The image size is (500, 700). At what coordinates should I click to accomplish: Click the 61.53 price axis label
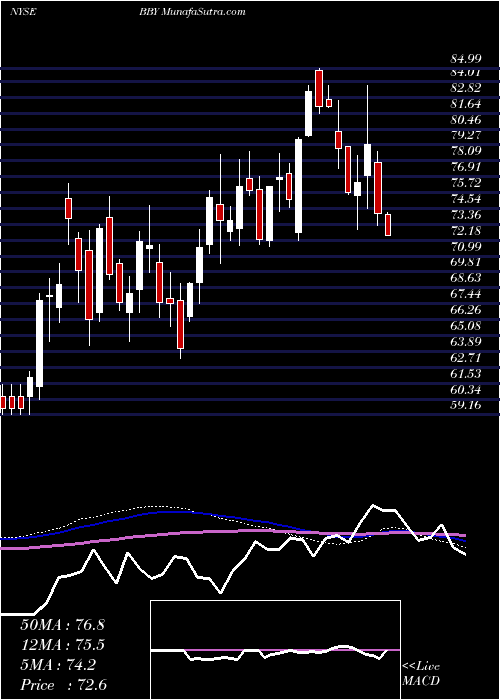[x=465, y=373]
